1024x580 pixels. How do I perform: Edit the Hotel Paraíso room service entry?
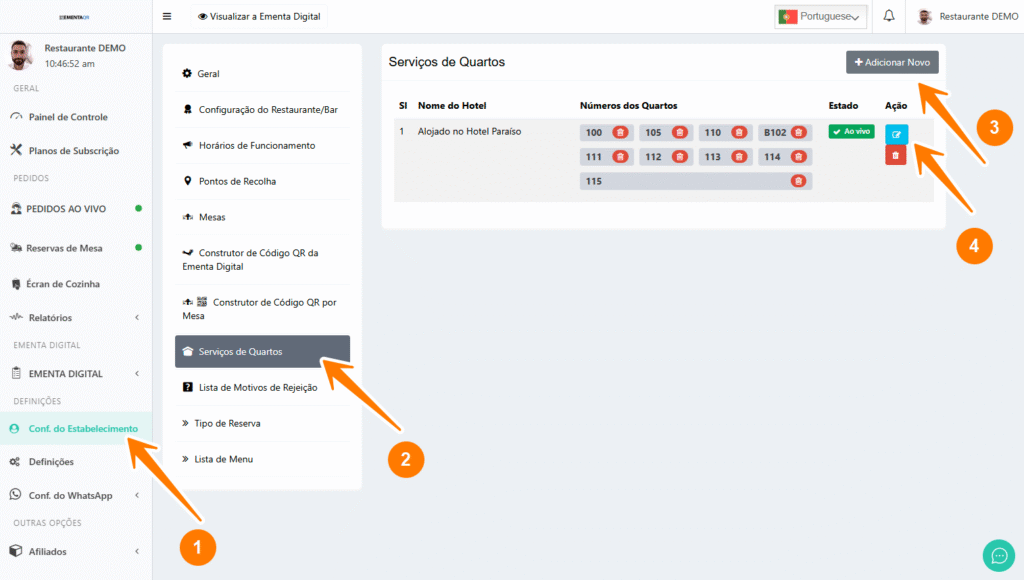[896, 134]
